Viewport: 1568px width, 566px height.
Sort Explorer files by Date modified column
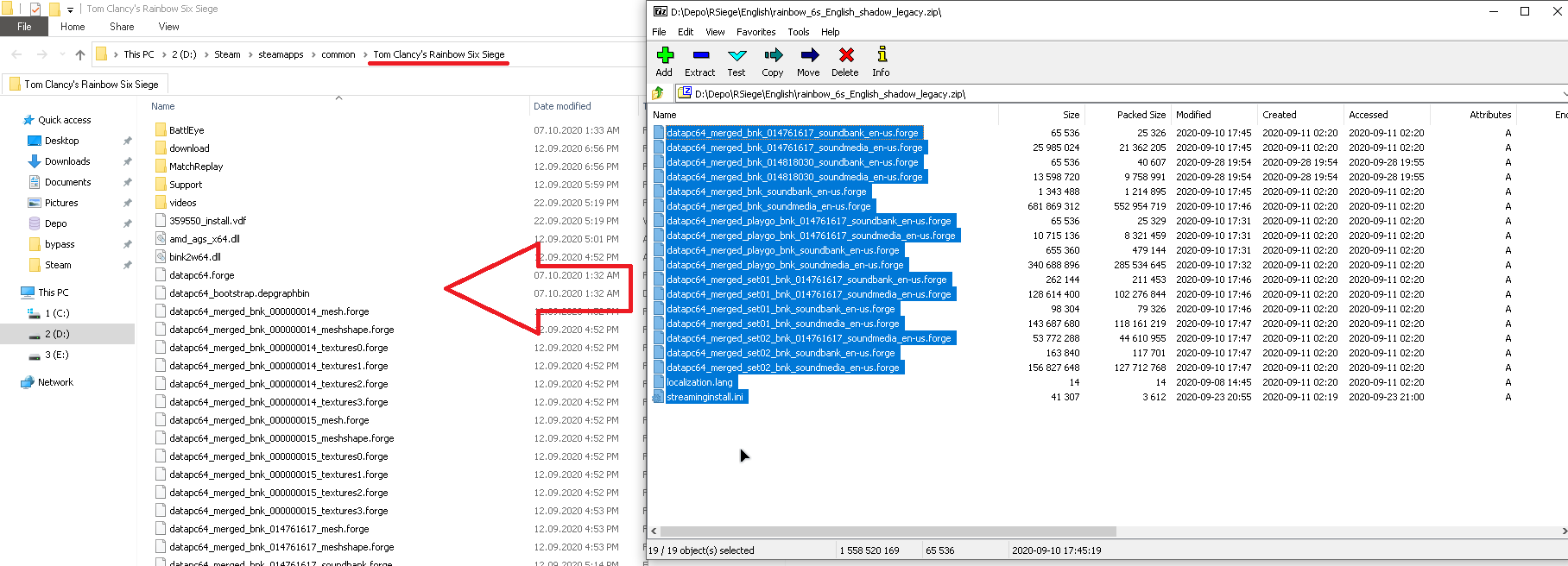coord(562,106)
